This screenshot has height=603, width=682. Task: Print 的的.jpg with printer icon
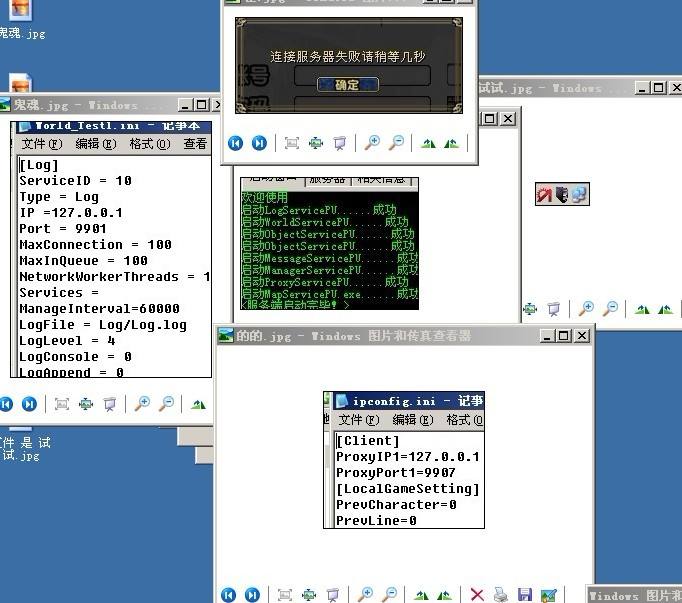pos(501,595)
